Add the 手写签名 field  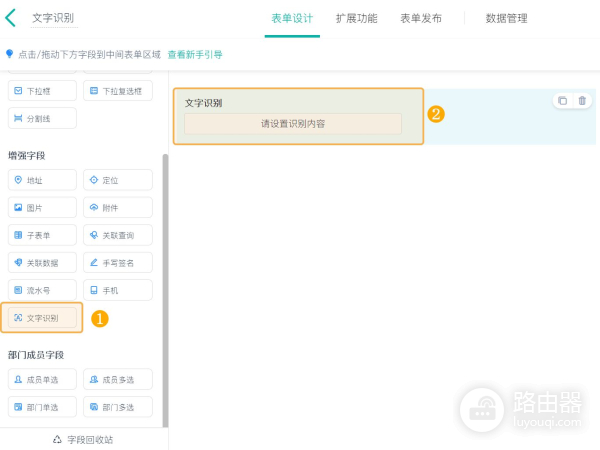pos(118,262)
